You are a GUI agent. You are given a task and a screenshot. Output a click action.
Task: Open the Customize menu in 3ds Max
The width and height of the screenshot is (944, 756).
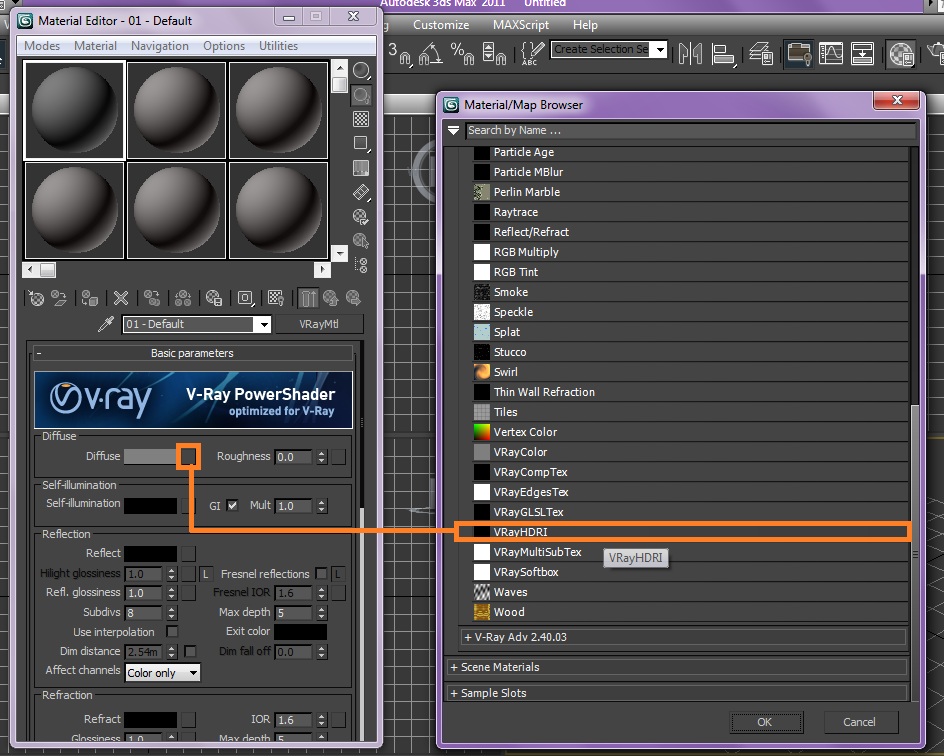pos(441,25)
